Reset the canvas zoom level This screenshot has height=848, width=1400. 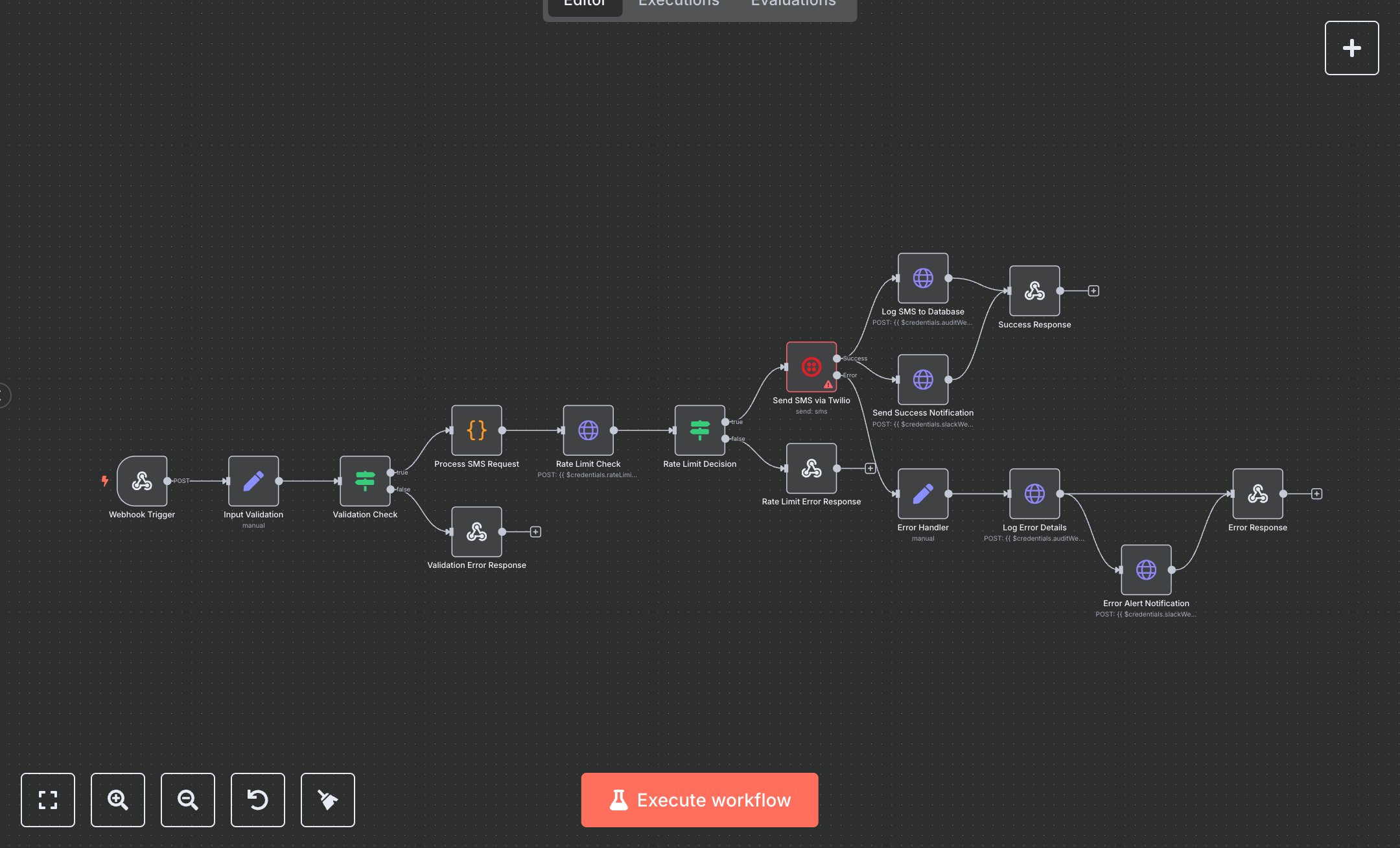point(258,800)
